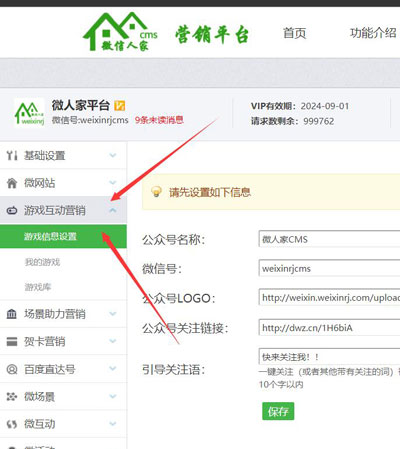Viewport: 400px width, 449px height.
Task: Expand the 微场景 chevron
Action: 113,396
